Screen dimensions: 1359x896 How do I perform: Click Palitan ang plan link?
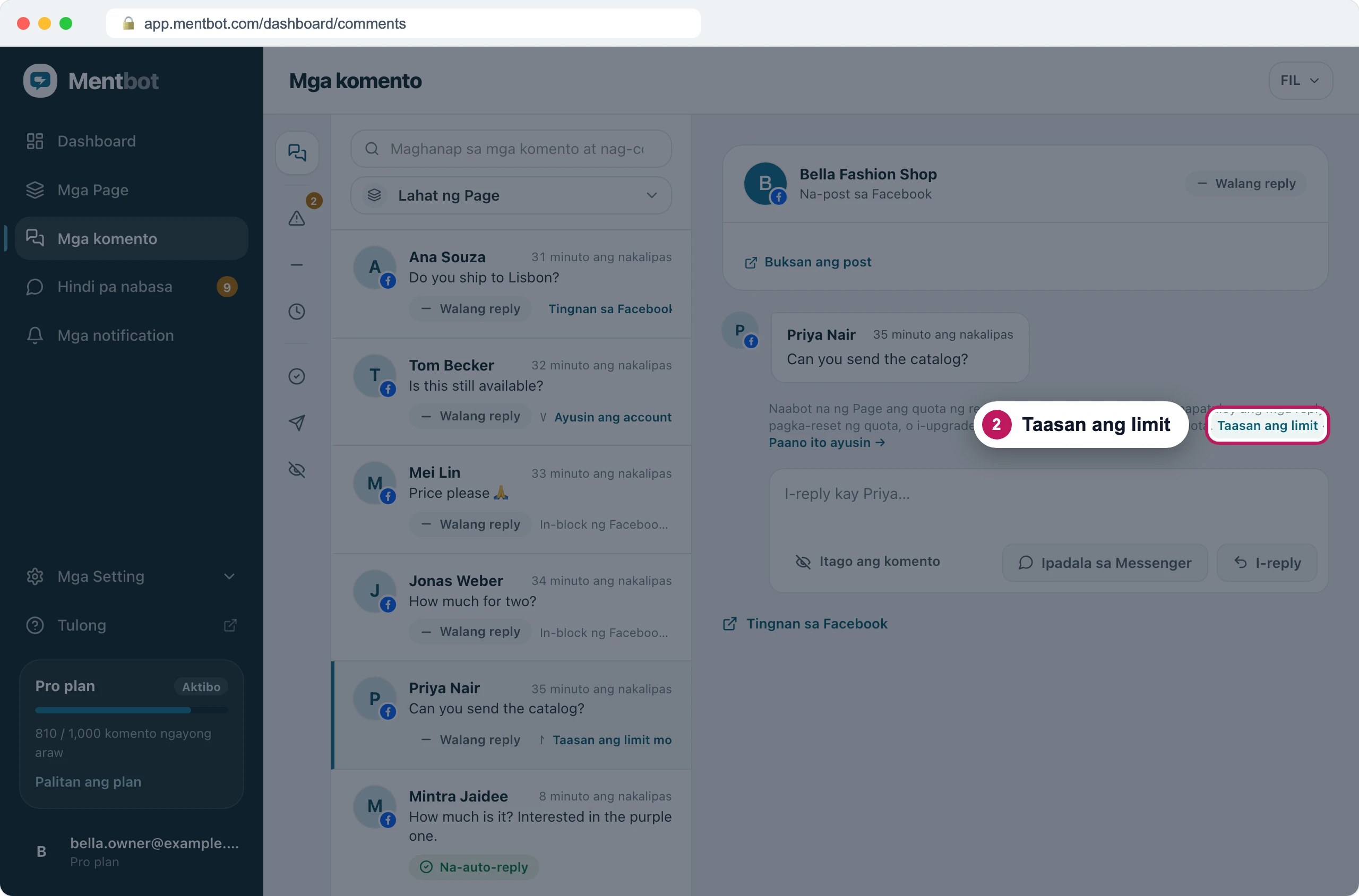click(88, 782)
